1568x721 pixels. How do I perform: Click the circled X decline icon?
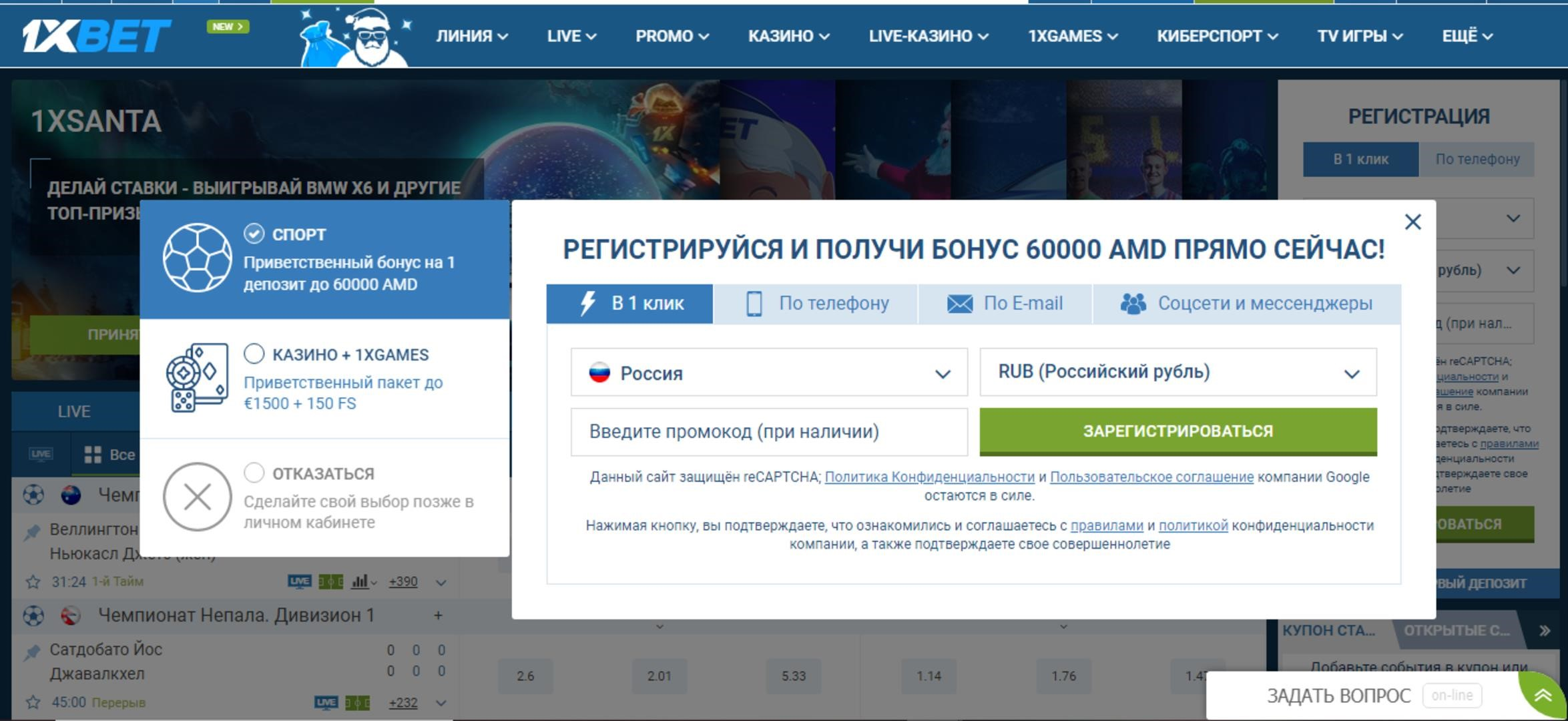pyautogui.click(x=198, y=497)
